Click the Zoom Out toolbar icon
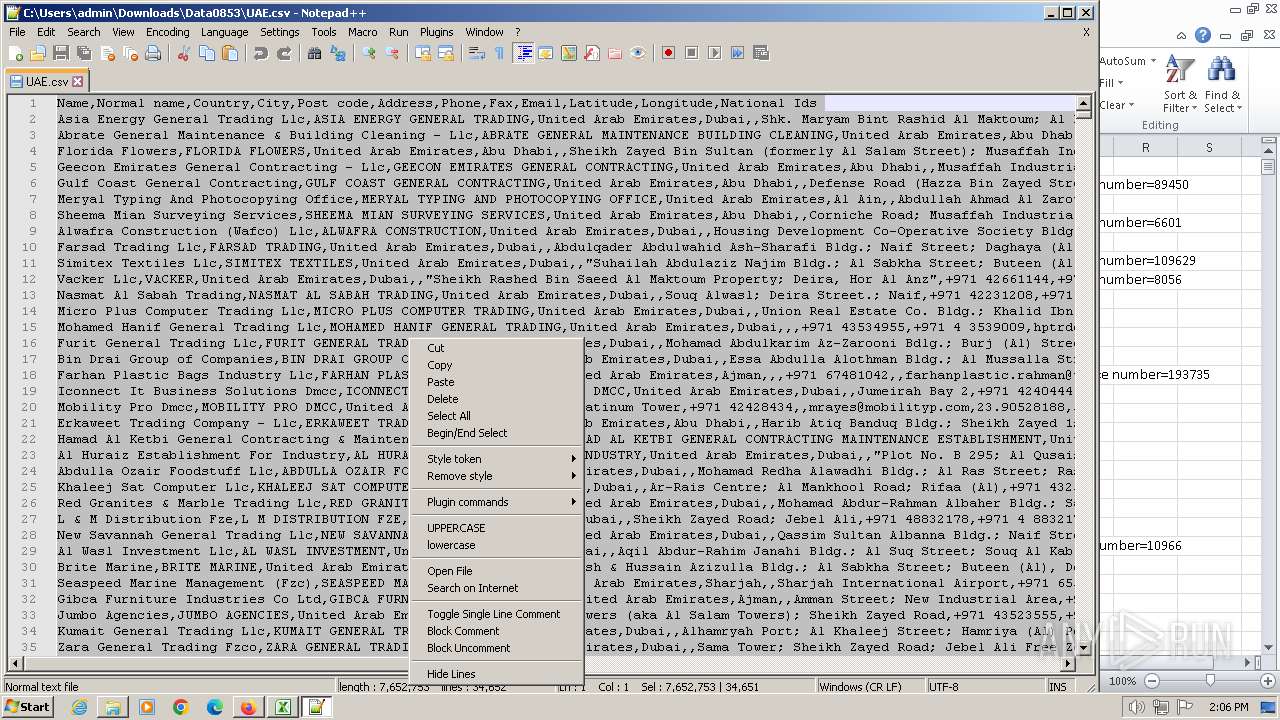The width and height of the screenshot is (1280, 720). [392, 53]
